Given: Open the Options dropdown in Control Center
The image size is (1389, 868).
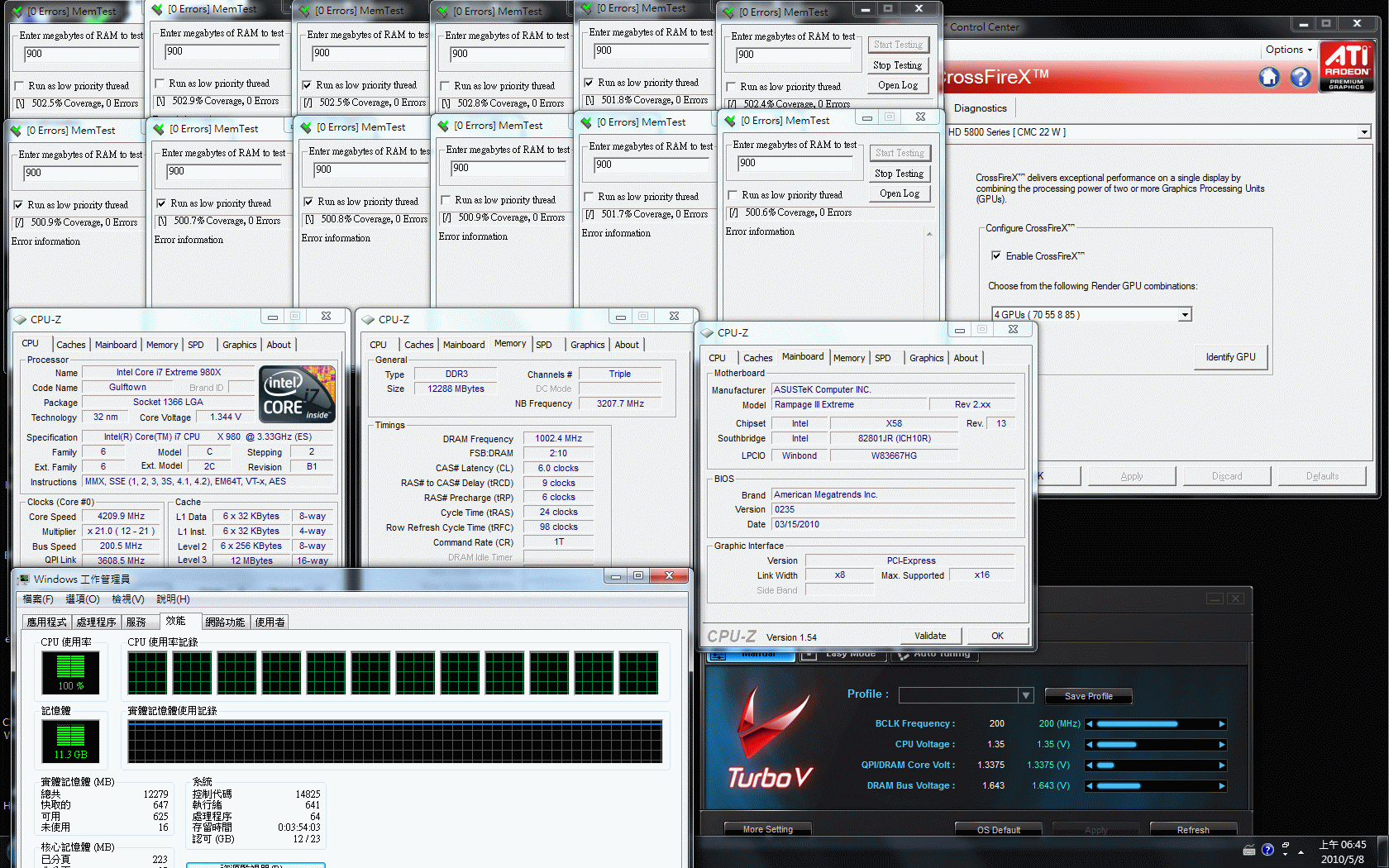Looking at the screenshot, I should click(1289, 50).
